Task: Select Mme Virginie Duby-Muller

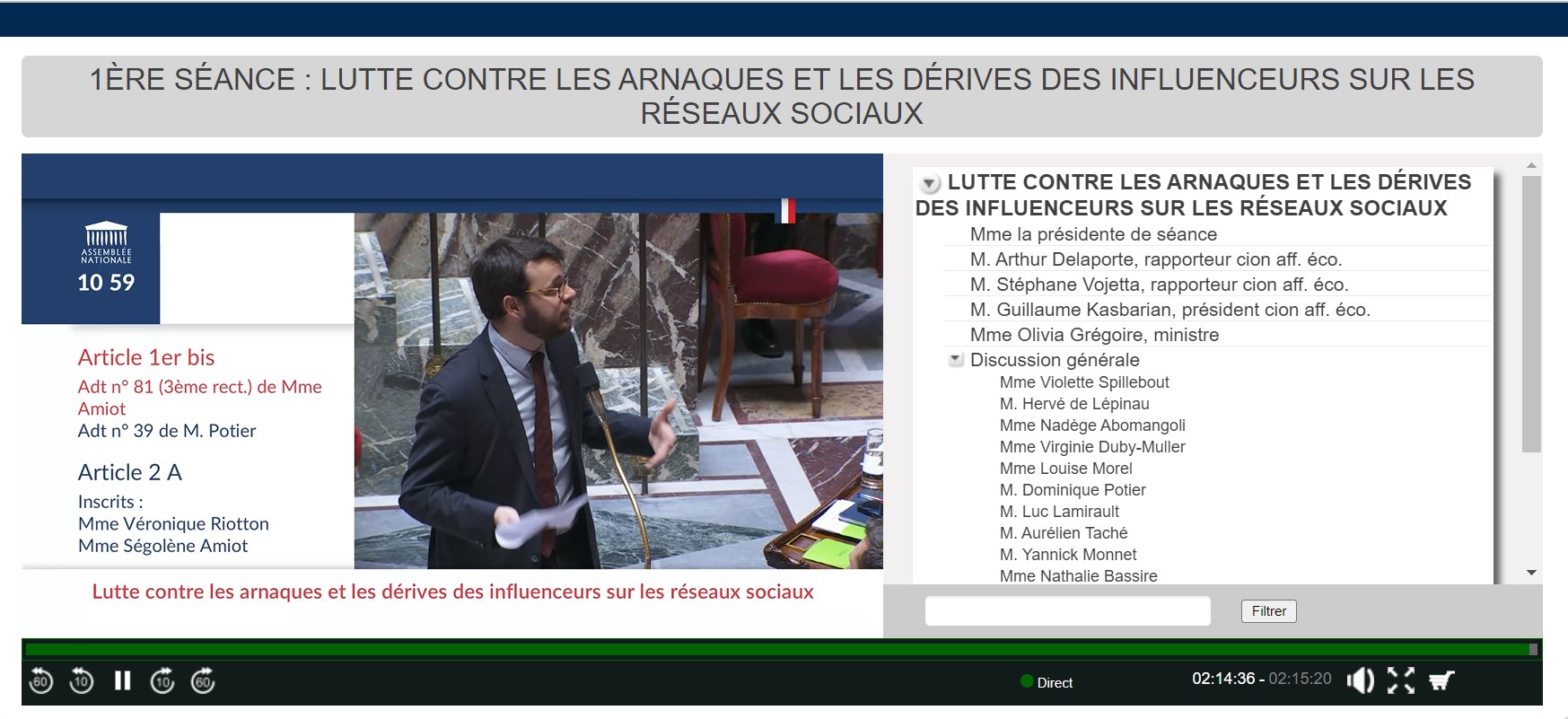Action: [1092, 447]
